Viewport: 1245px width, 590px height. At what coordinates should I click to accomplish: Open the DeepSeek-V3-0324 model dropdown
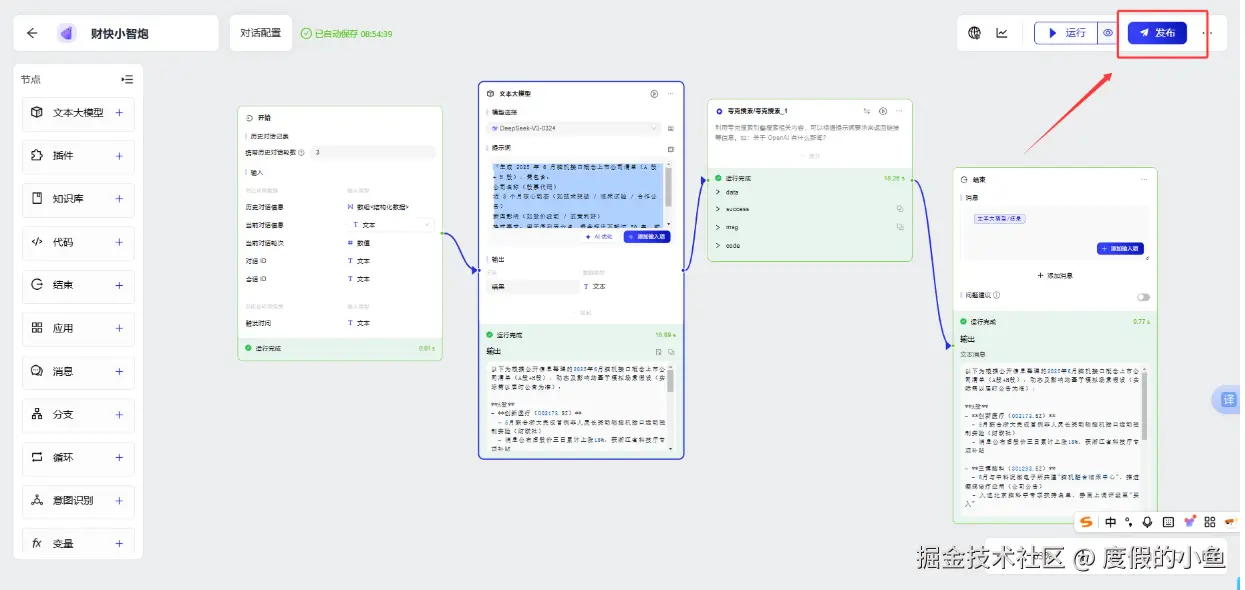pos(574,128)
